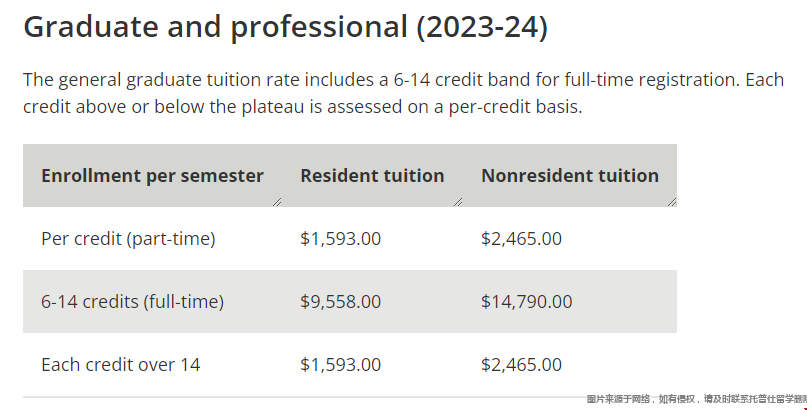Select the Resident tuition column header

tap(372, 176)
